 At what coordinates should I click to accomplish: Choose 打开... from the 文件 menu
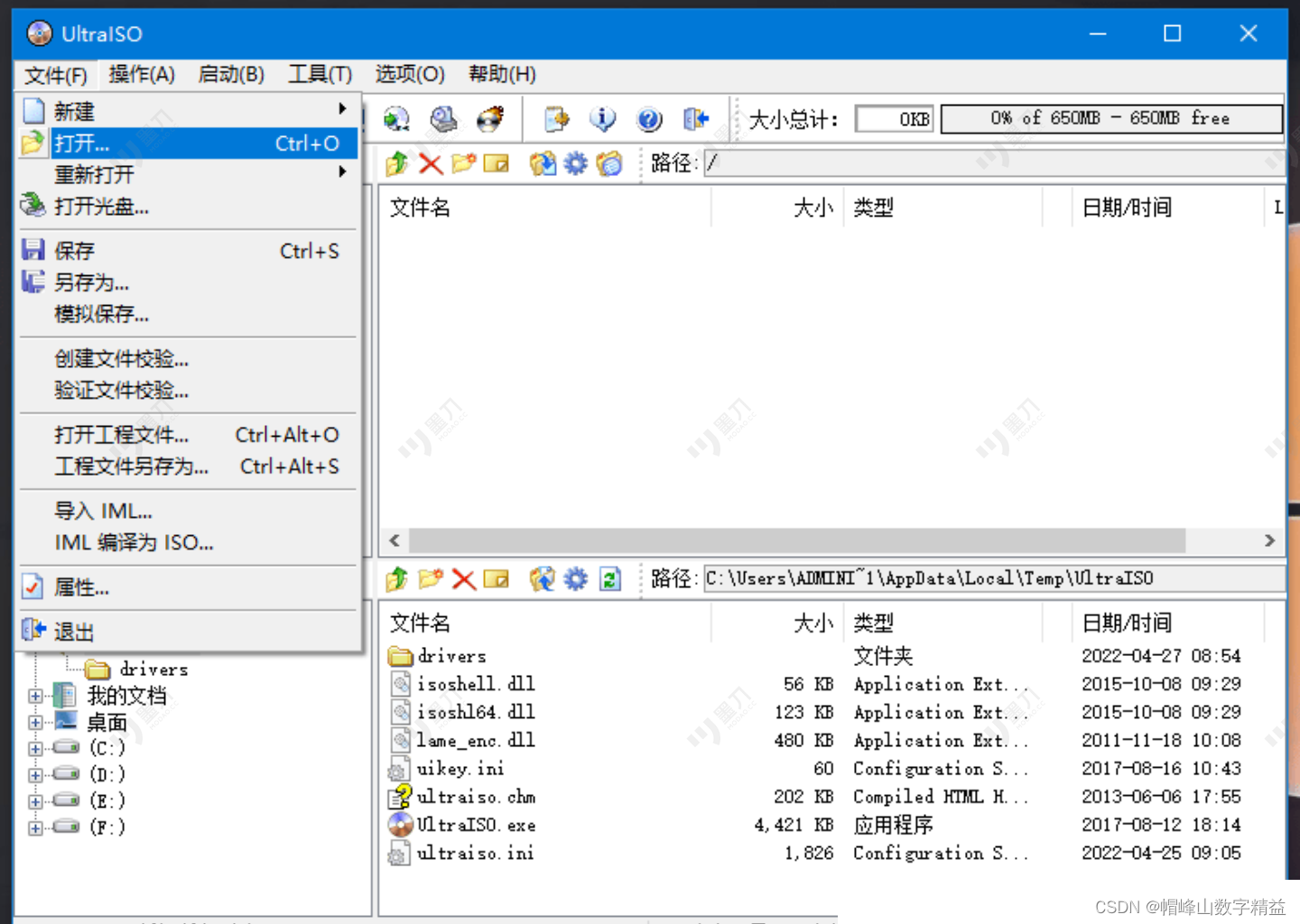point(188,143)
